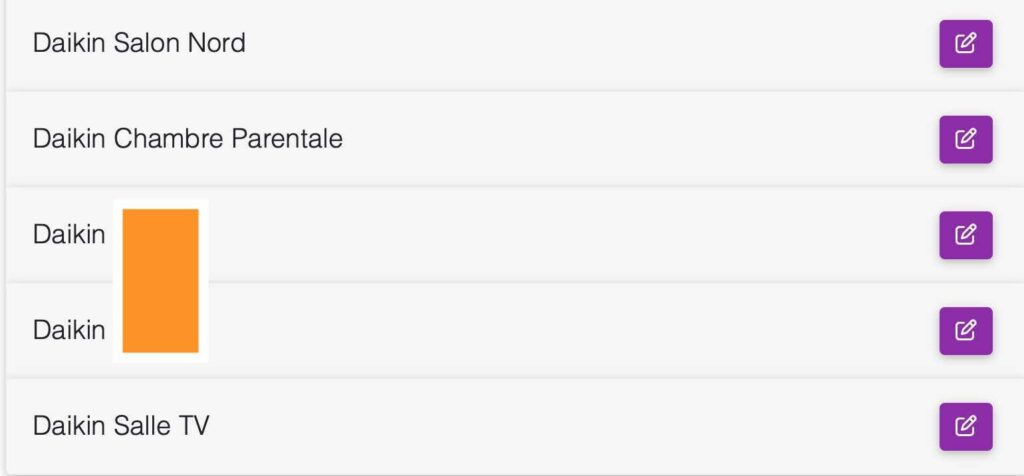The height and width of the screenshot is (476, 1024).
Task: Open edit for Daikin Chambre Parentale
Action: pyautogui.click(x=965, y=139)
